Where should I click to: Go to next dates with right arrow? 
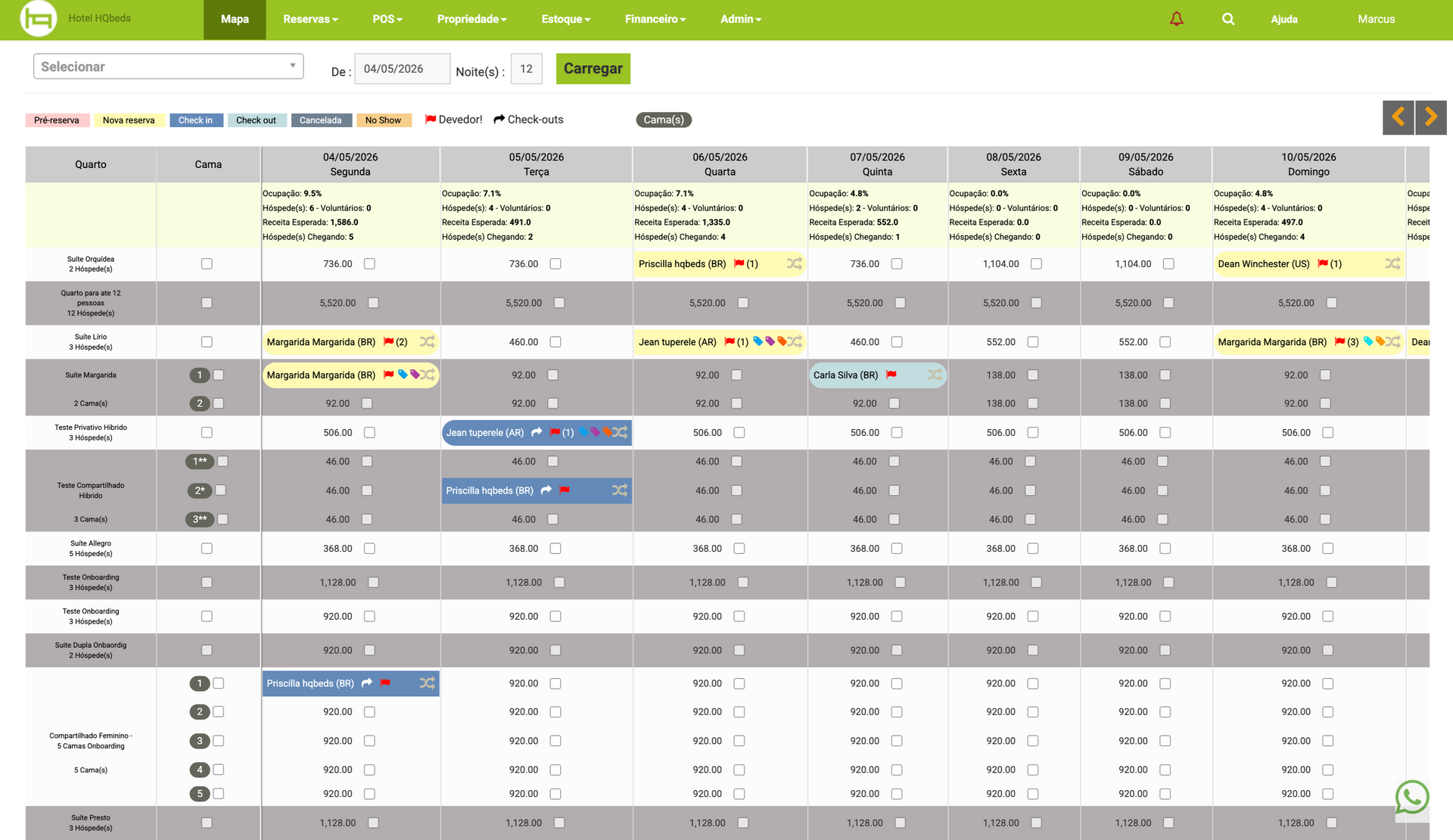tap(1431, 117)
